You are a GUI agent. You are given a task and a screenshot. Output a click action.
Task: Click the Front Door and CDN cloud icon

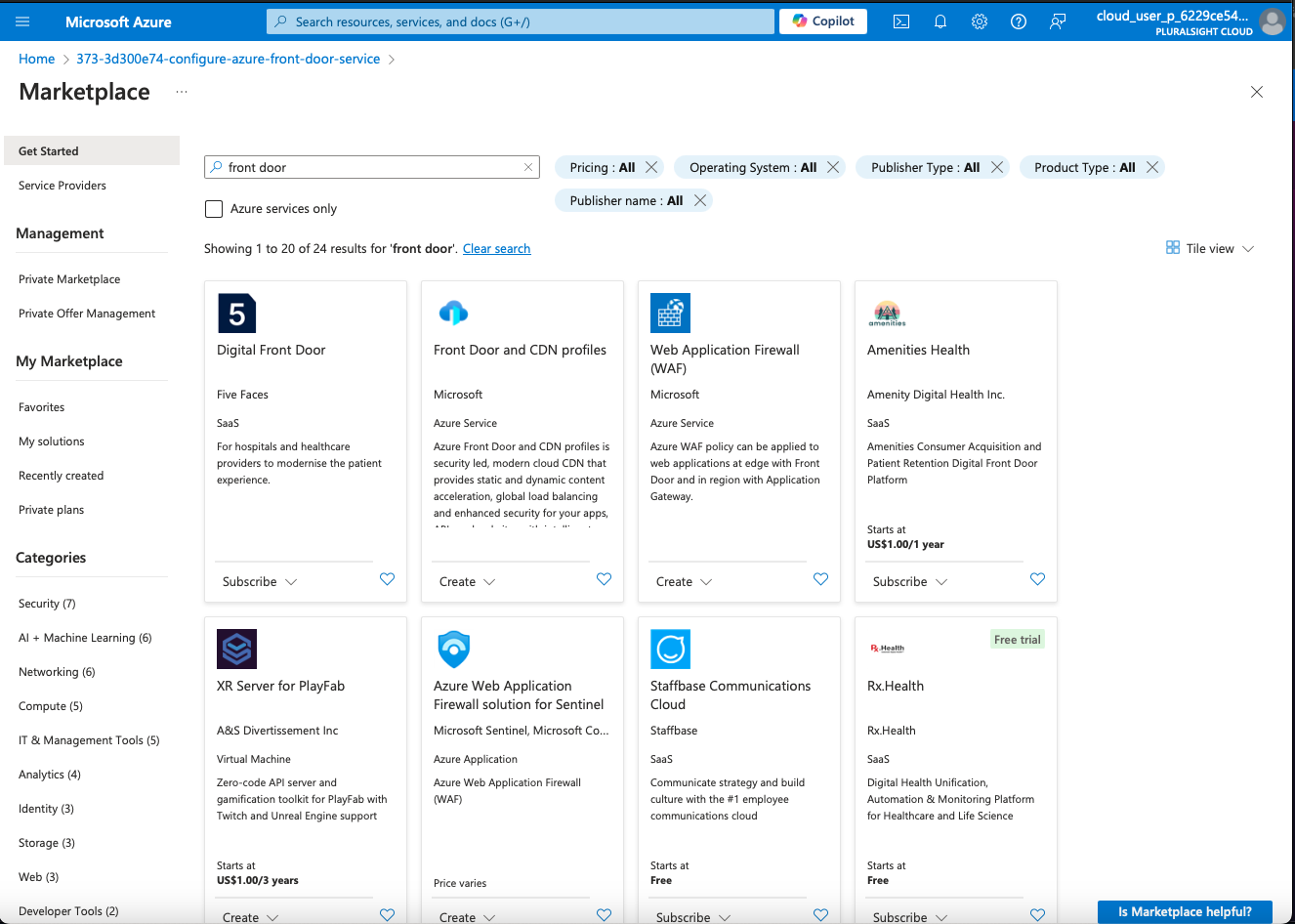(453, 314)
